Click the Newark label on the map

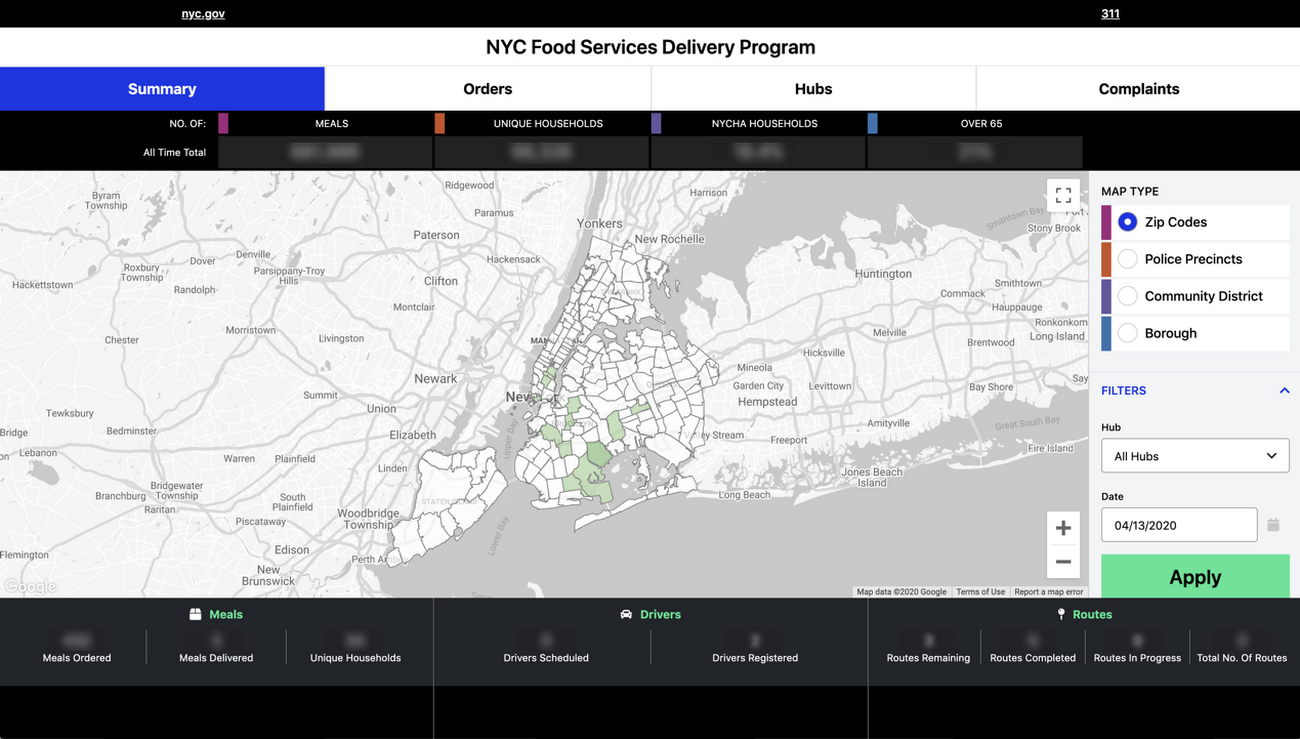coord(435,379)
